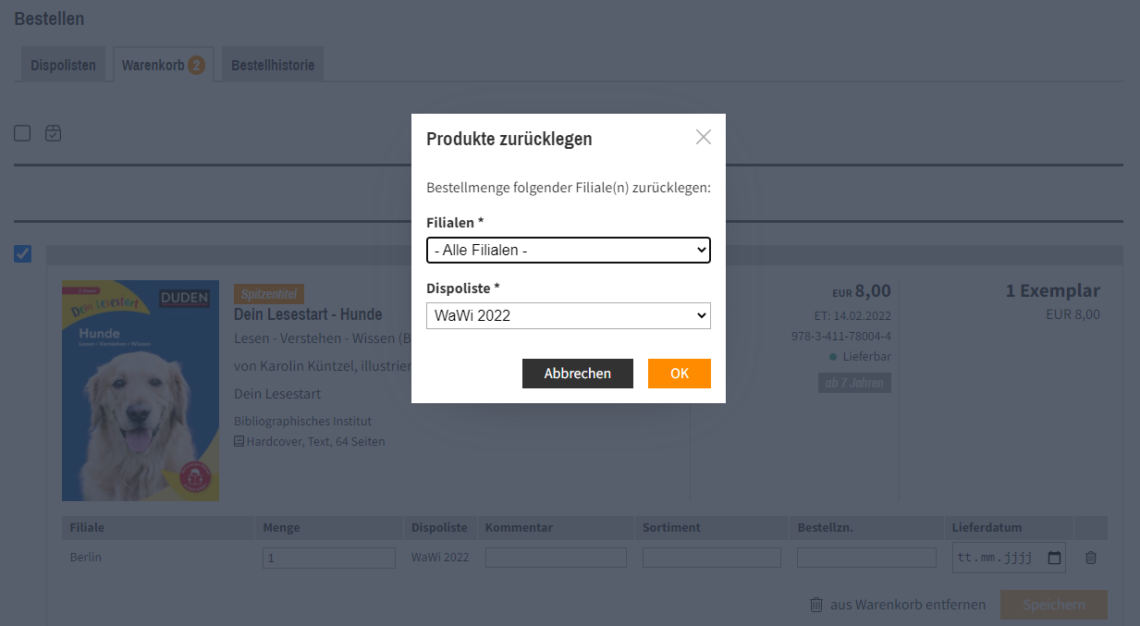Click the Hardcover format icon under the publisher
Image resolution: width=1140 pixels, height=626 pixels.
point(239,441)
